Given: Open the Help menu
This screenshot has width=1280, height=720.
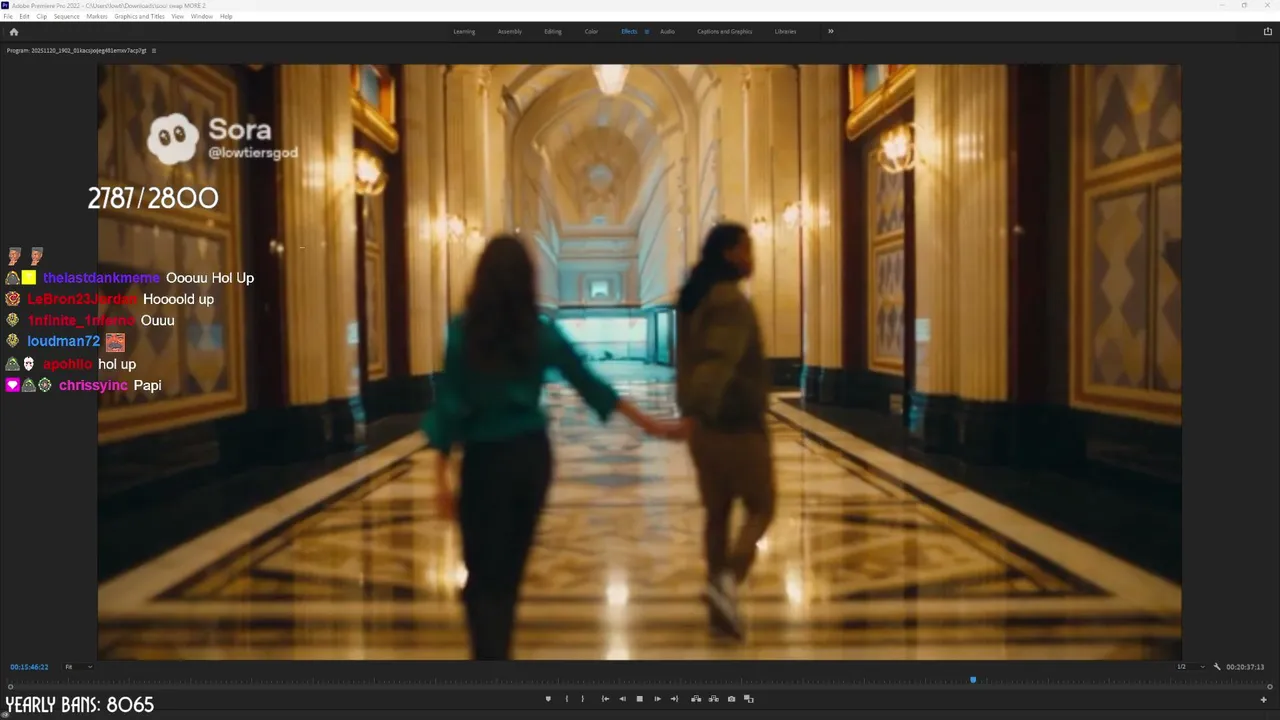Looking at the screenshot, I should click(226, 16).
